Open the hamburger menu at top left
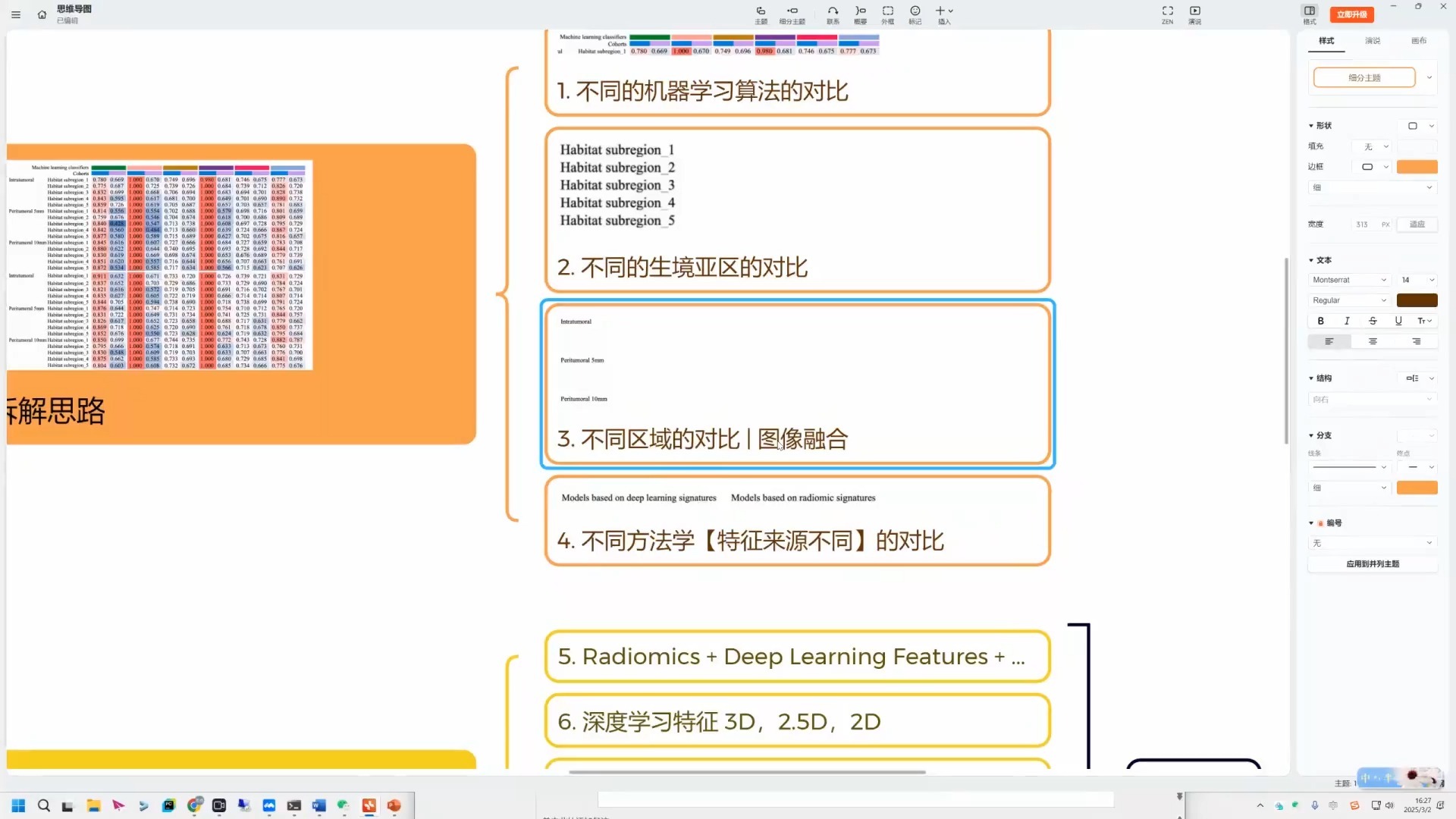The width and height of the screenshot is (1456, 819). point(16,14)
